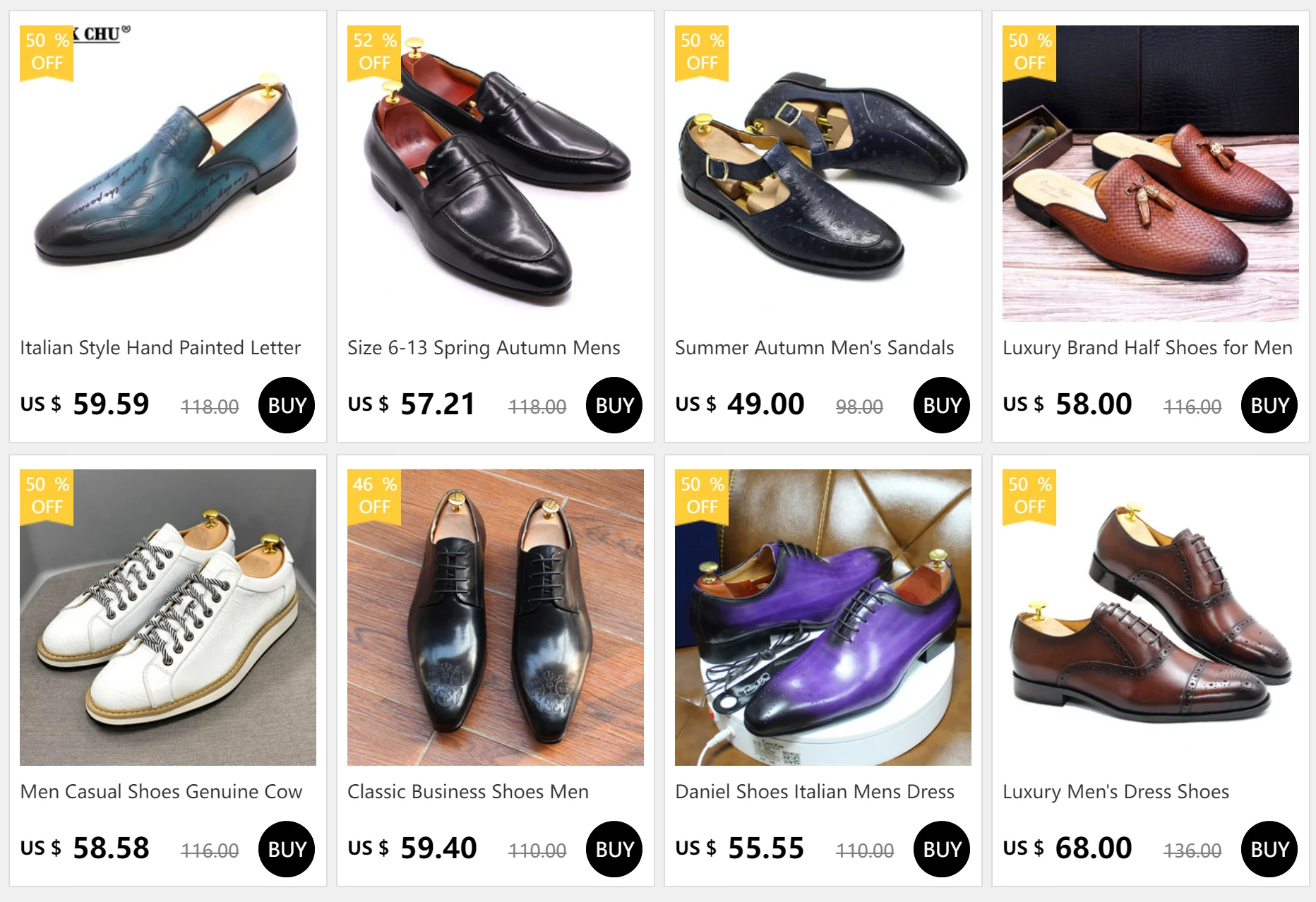Click BUY for Luxury Men's Dress Shoes
This screenshot has width=1316, height=902.
pyautogui.click(x=1269, y=849)
